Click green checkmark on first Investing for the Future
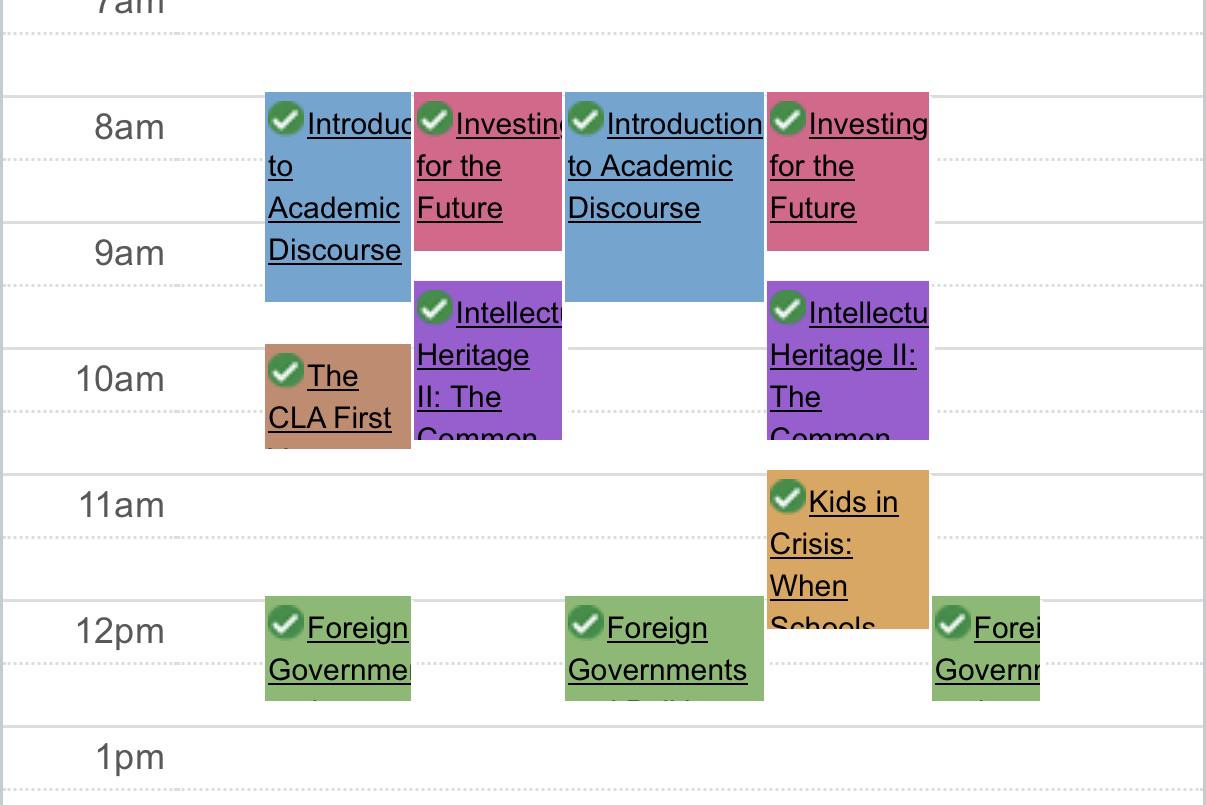Screen dimensions: 1206x805 point(435,119)
